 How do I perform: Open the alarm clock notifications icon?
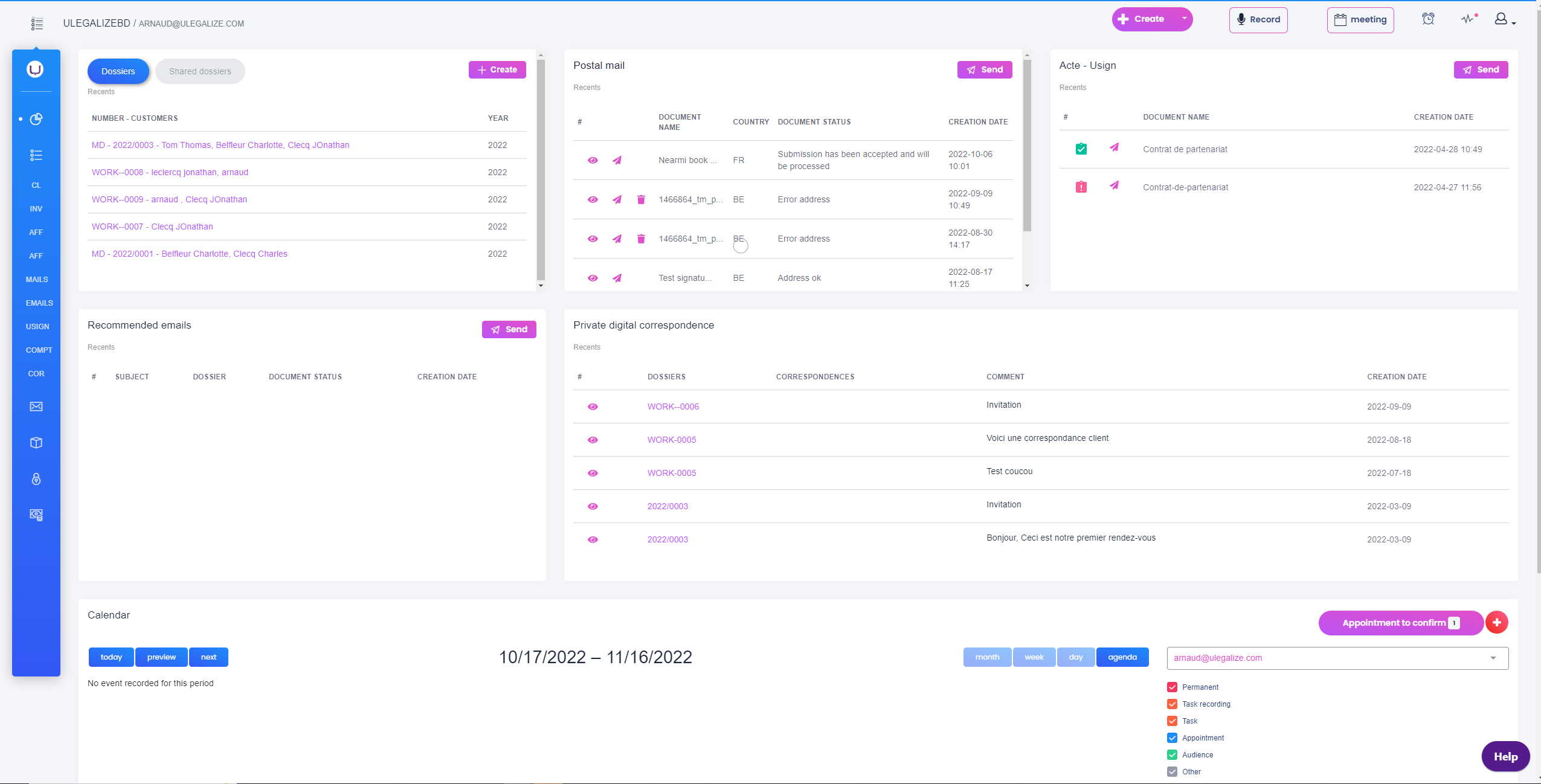coord(1429,19)
